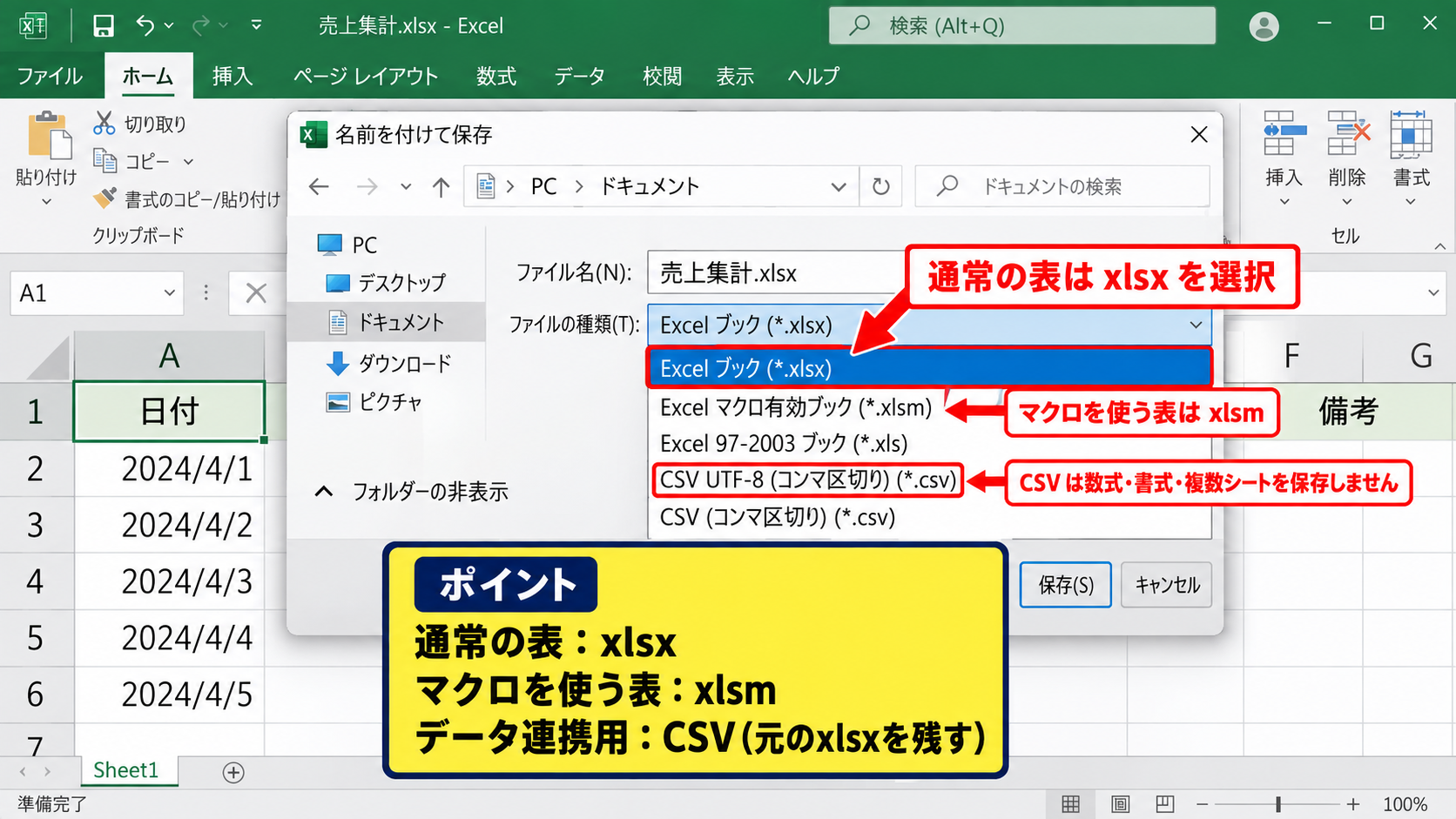Select ダウンロード in the navigation pane

point(389,363)
